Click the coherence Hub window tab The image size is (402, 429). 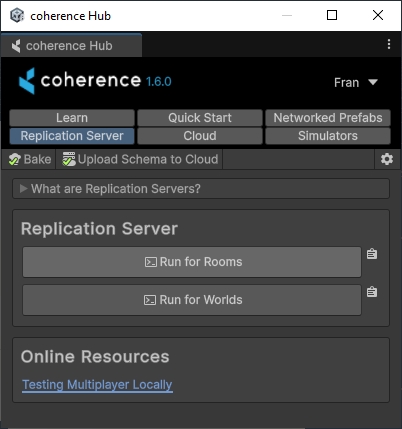pyautogui.click(x=71, y=46)
